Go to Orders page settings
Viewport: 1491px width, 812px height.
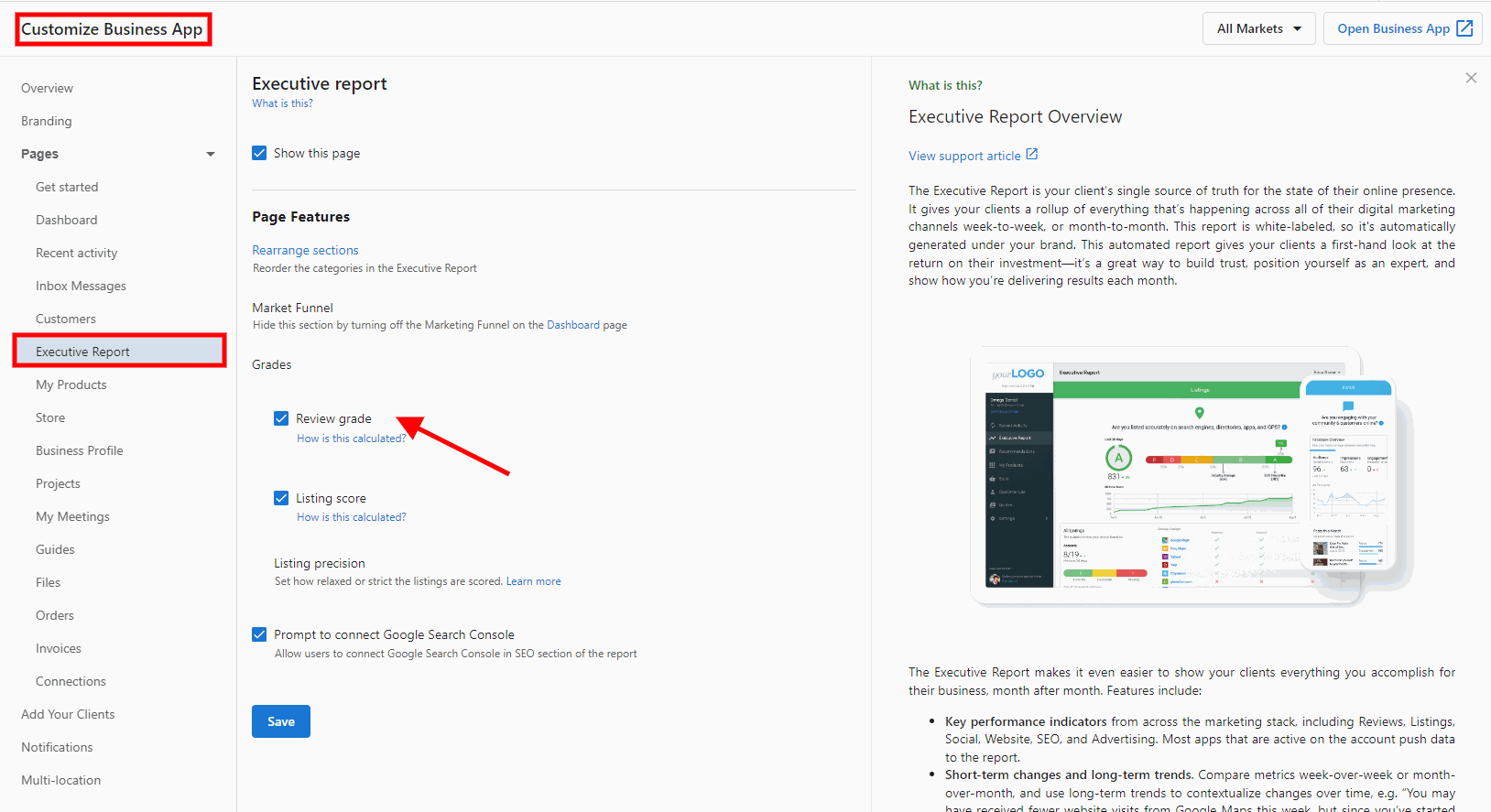55,615
